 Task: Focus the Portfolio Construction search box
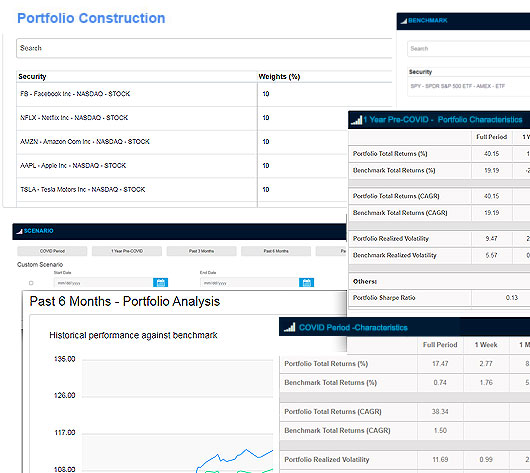(204, 48)
